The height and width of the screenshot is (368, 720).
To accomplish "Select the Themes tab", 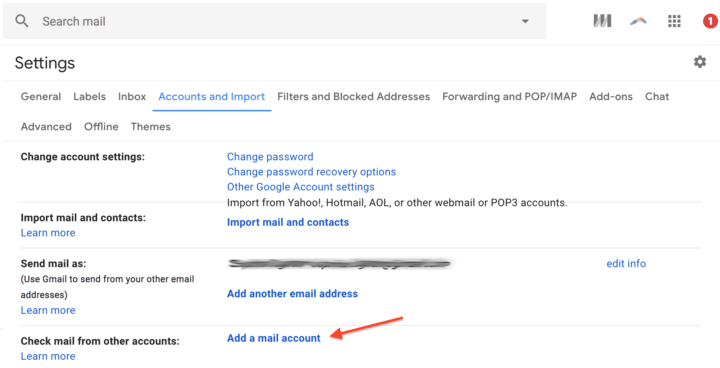I will pos(151,127).
